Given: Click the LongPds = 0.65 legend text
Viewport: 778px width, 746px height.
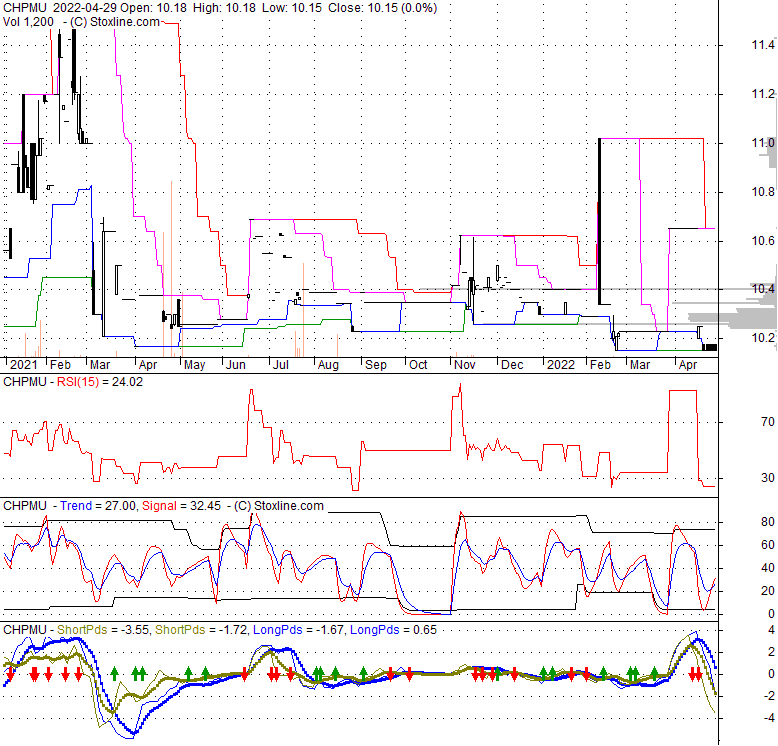Looking at the screenshot, I should click(393, 629).
